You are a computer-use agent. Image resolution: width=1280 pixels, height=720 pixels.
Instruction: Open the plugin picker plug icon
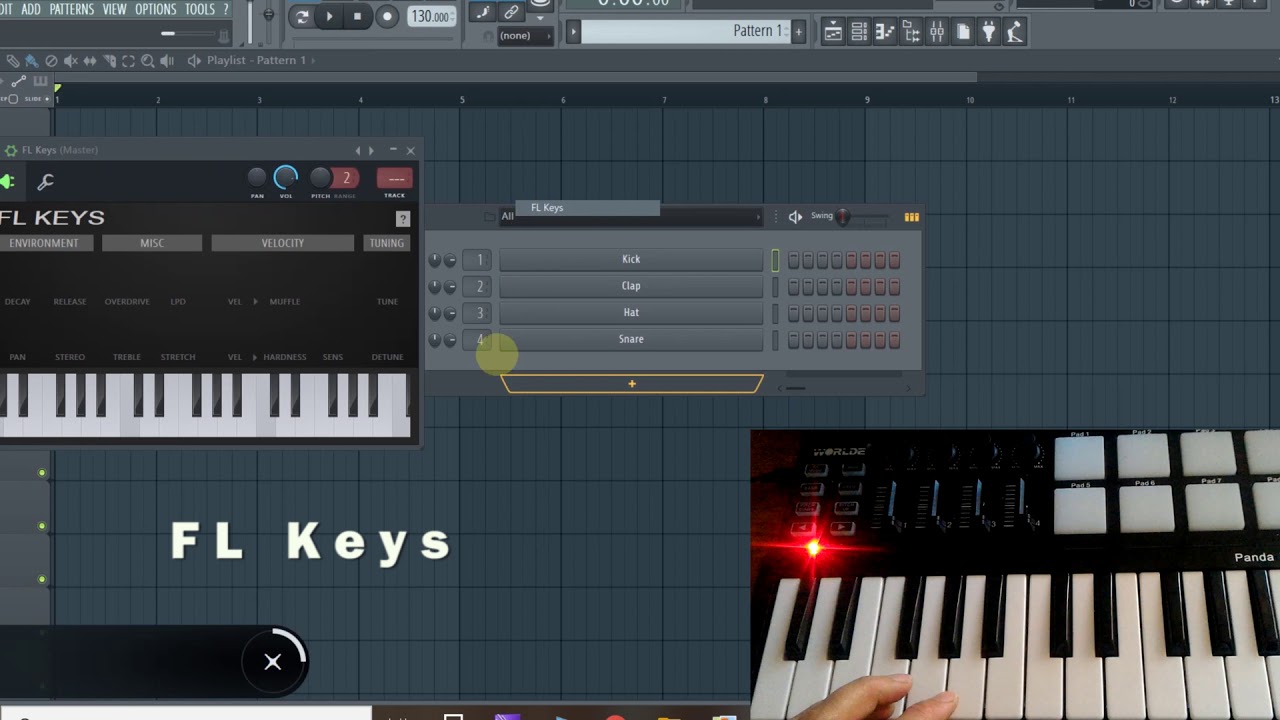coord(988,32)
